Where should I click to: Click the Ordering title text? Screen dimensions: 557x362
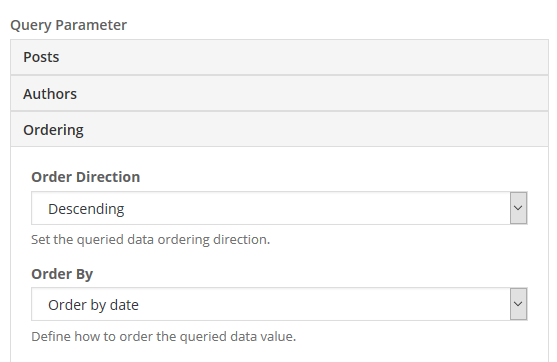[x=53, y=130]
